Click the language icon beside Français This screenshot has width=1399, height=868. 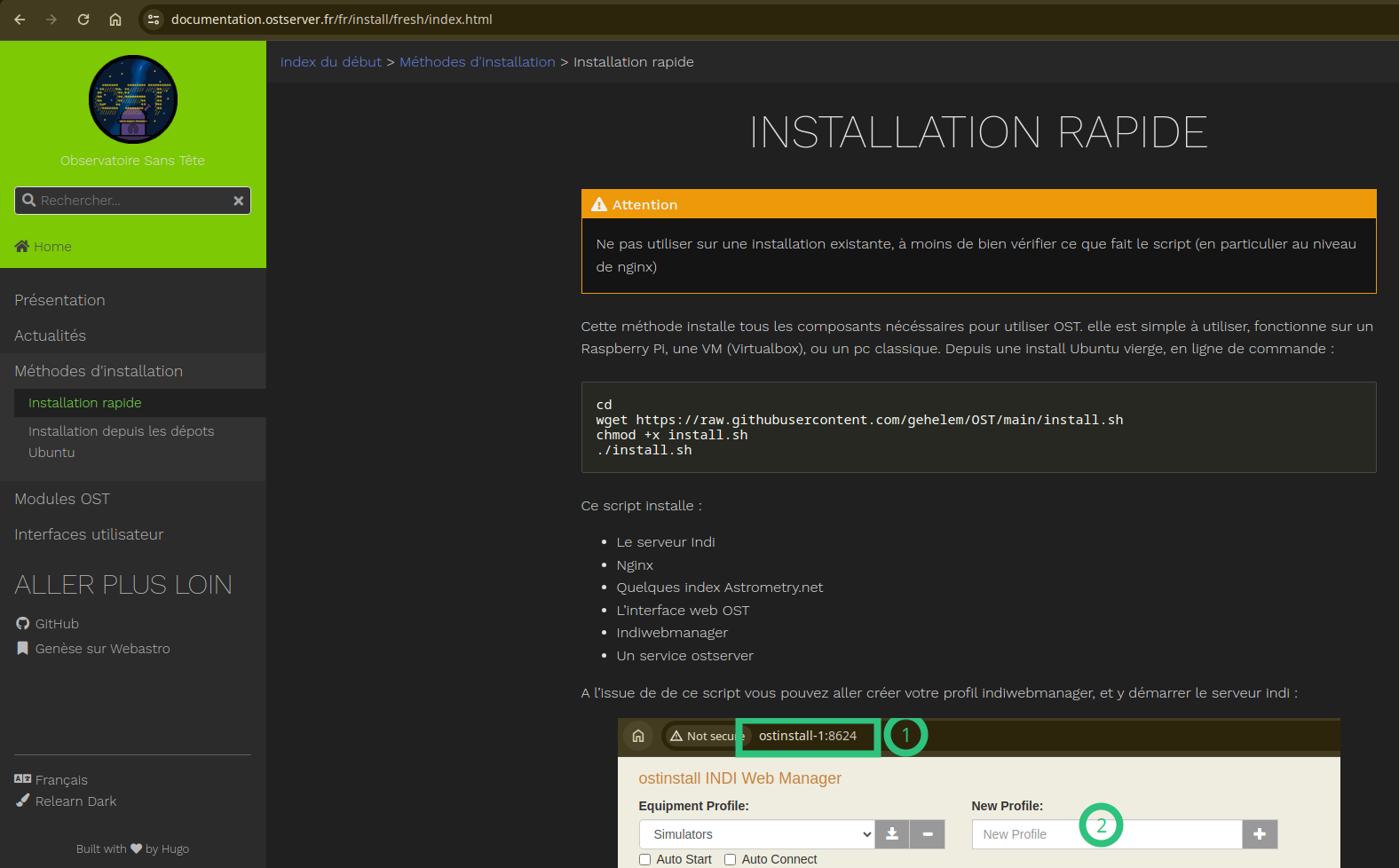coord(23,779)
